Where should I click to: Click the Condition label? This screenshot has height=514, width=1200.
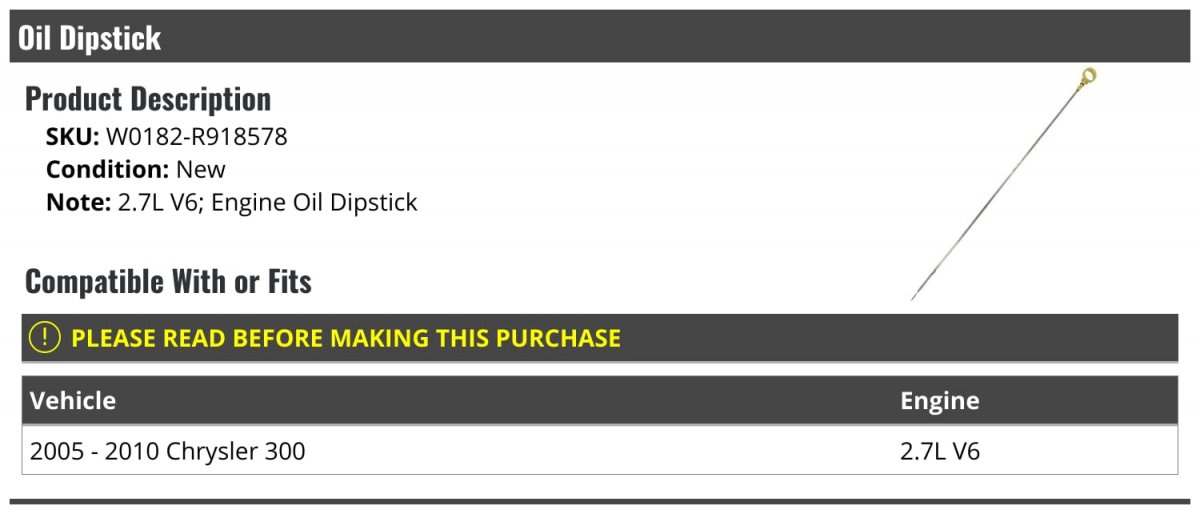pos(108,169)
